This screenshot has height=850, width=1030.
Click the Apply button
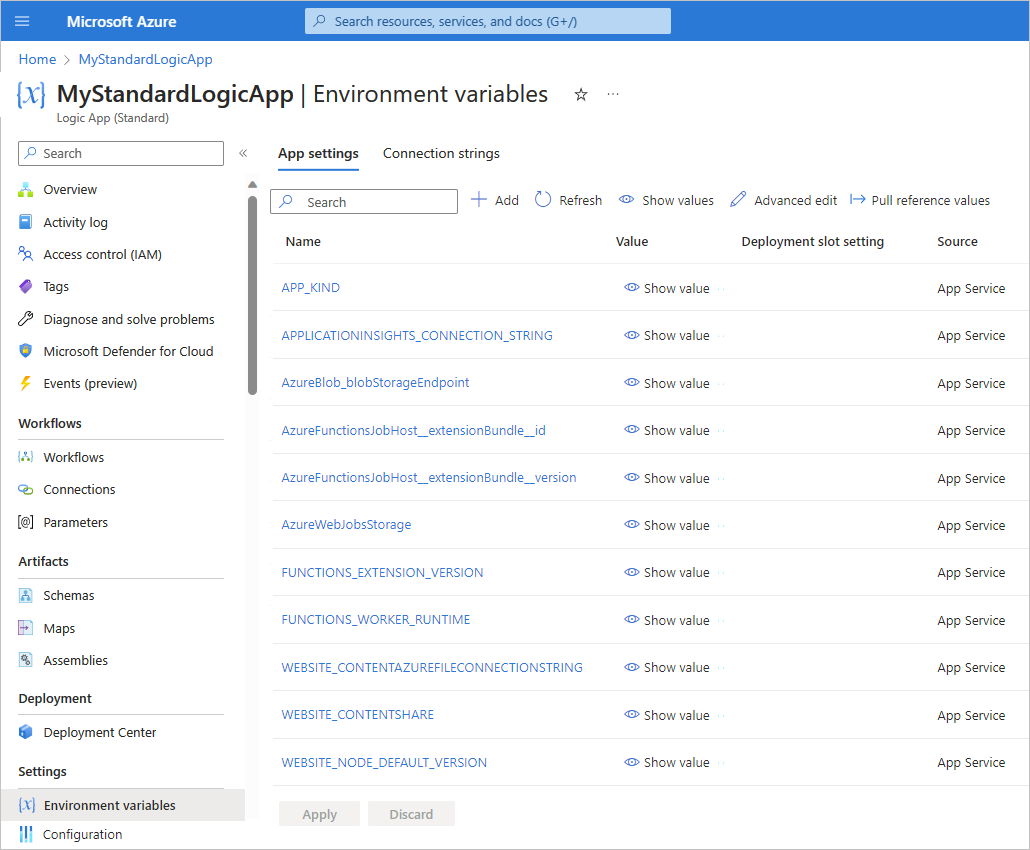pos(319,815)
